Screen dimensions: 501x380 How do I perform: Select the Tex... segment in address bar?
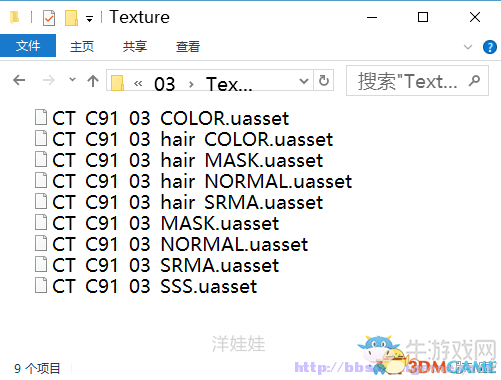point(229,84)
